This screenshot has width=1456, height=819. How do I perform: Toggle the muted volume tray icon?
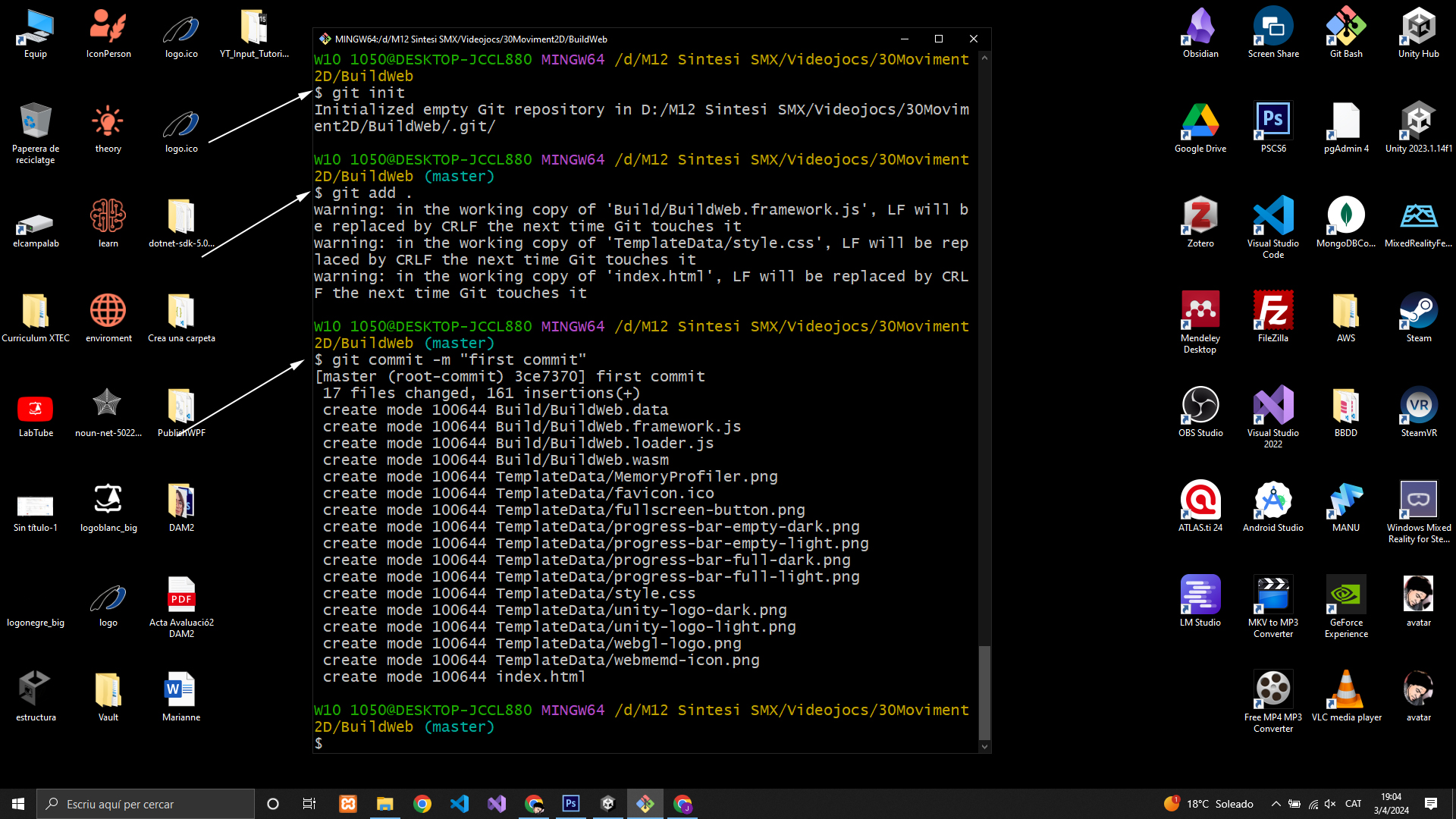coord(1330,804)
